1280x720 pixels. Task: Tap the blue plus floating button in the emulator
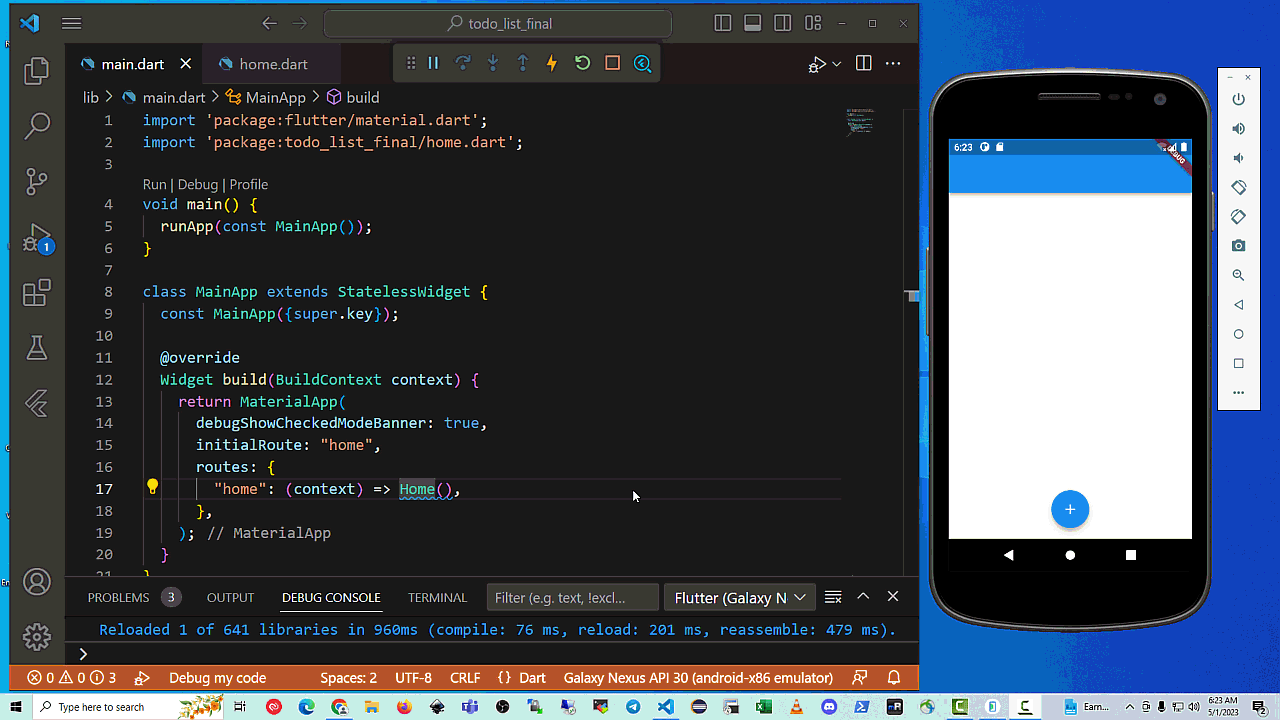pyautogui.click(x=1070, y=509)
